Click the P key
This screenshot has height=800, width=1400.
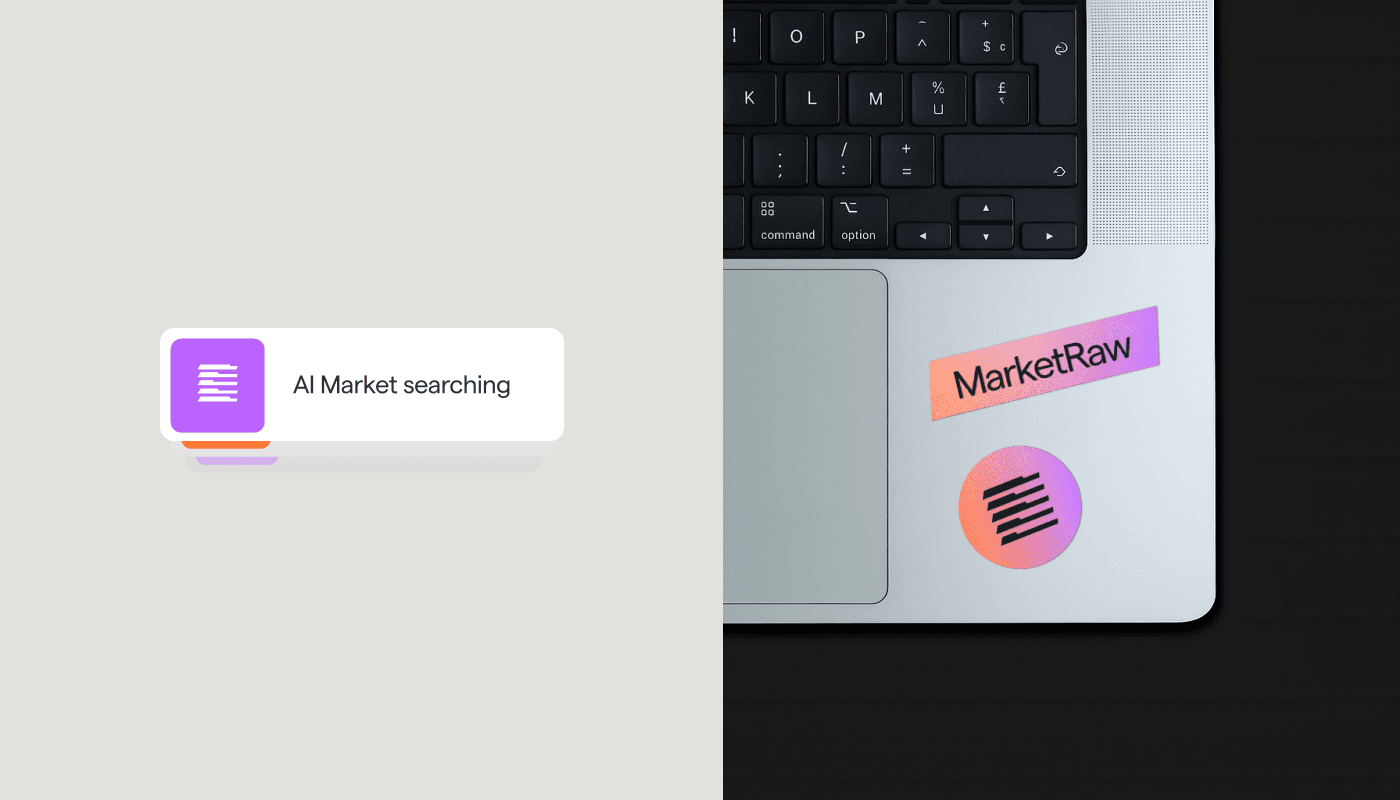pyautogui.click(x=859, y=37)
